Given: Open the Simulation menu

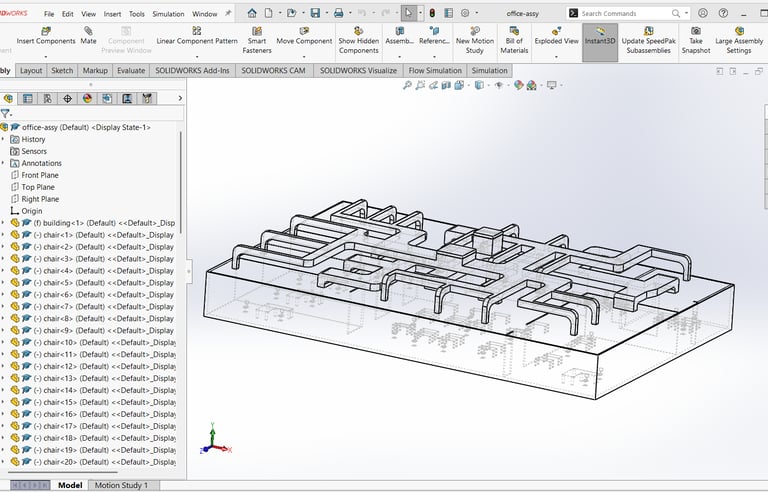Looking at the screenshot, I should click(x=168, y=14).
